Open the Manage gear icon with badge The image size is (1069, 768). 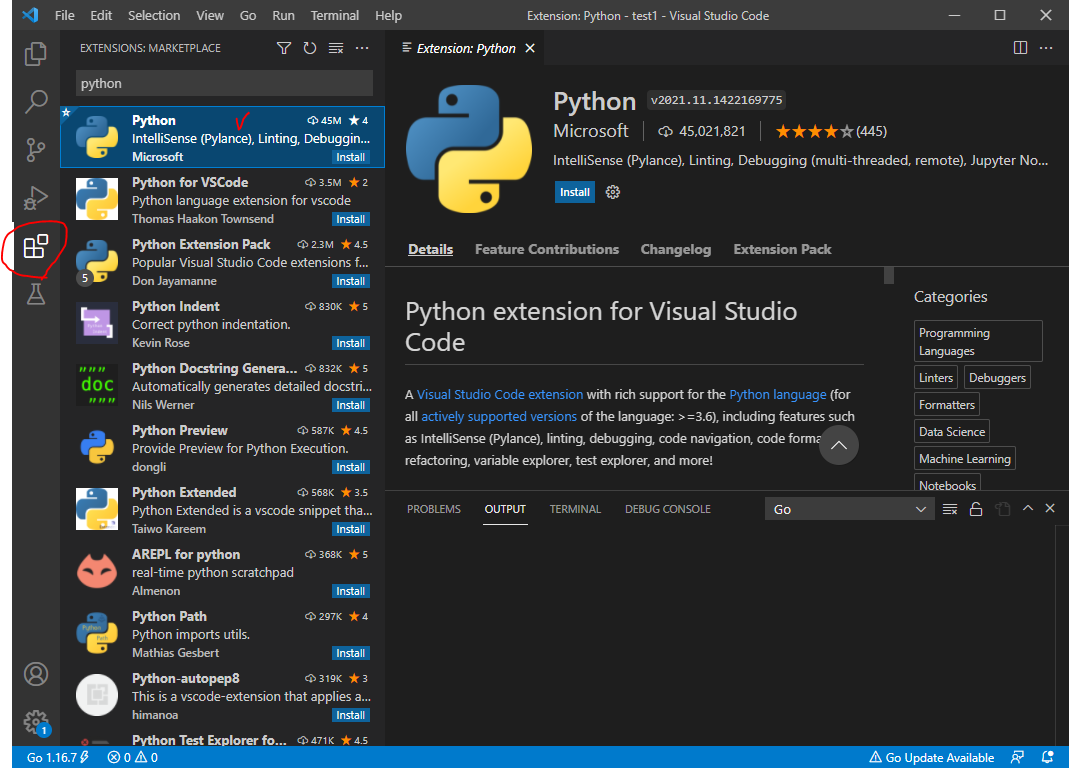[35, 722]
